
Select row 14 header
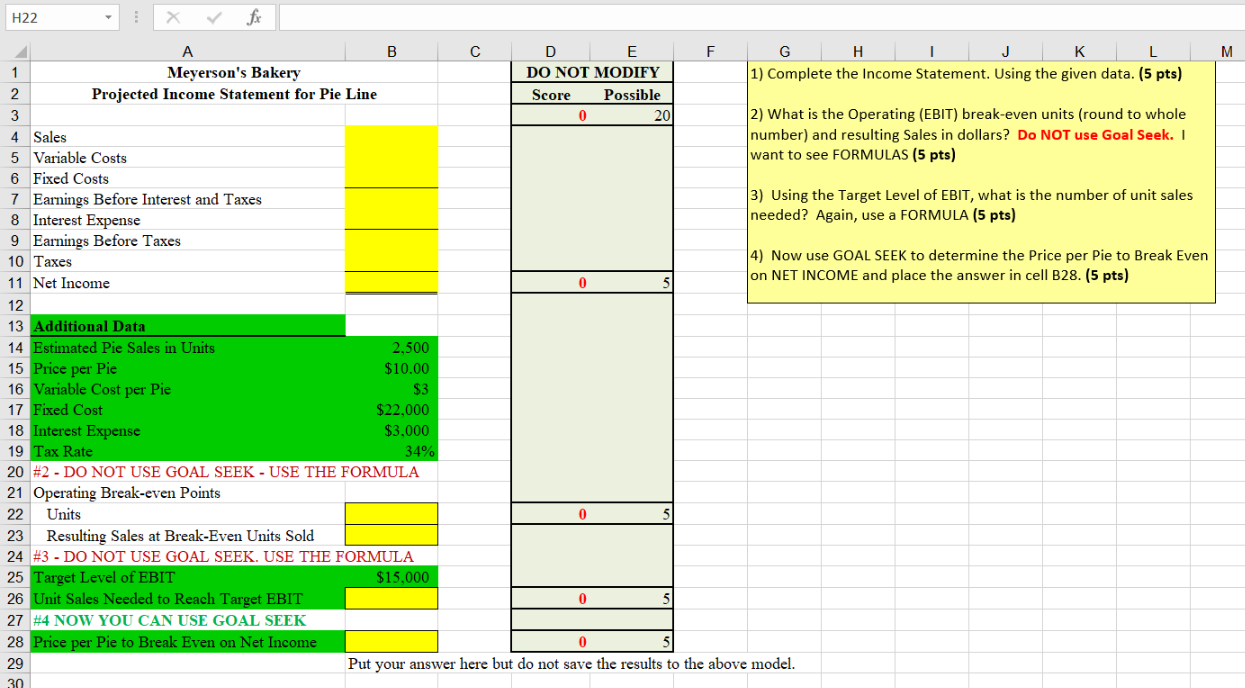click(x=15, y=347)
